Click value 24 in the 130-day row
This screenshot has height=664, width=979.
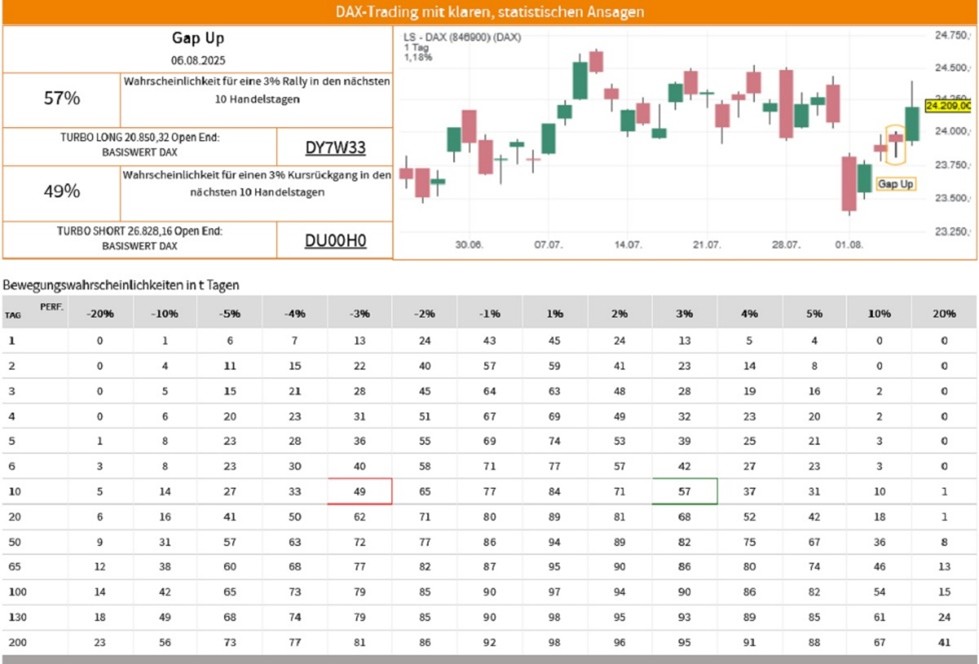tap(944, 617)
